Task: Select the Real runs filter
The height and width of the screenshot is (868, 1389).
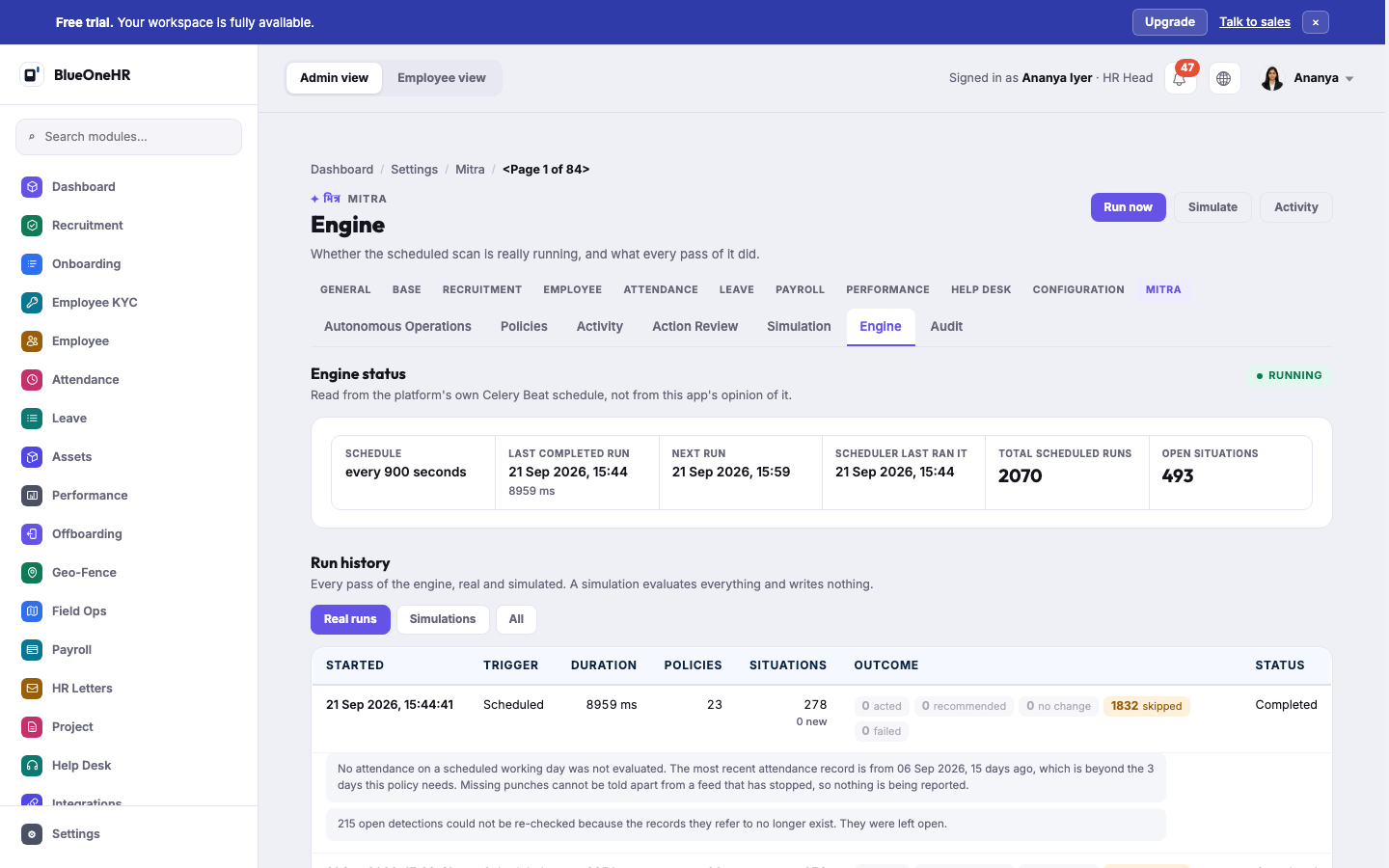Action: (350, 619)
